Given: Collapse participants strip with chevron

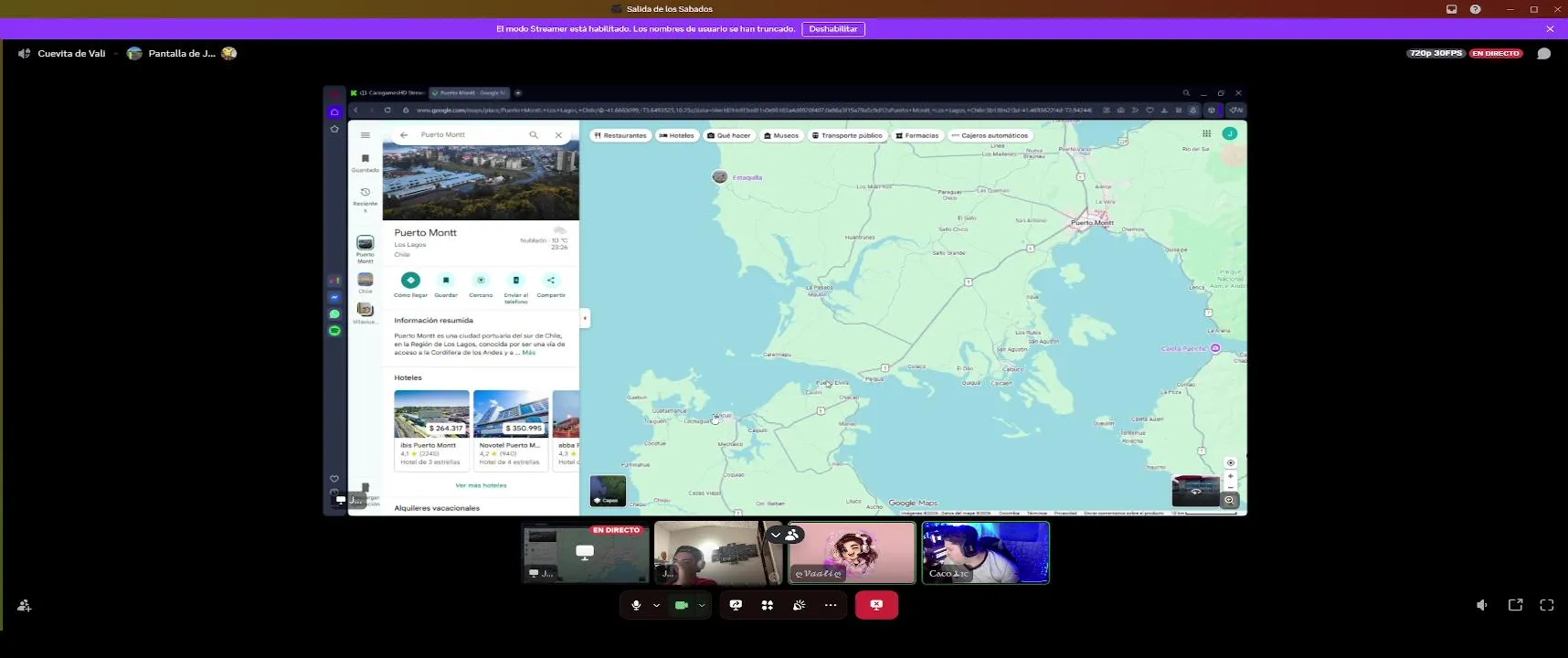Looking at the screenshot, I should point(776,535).
